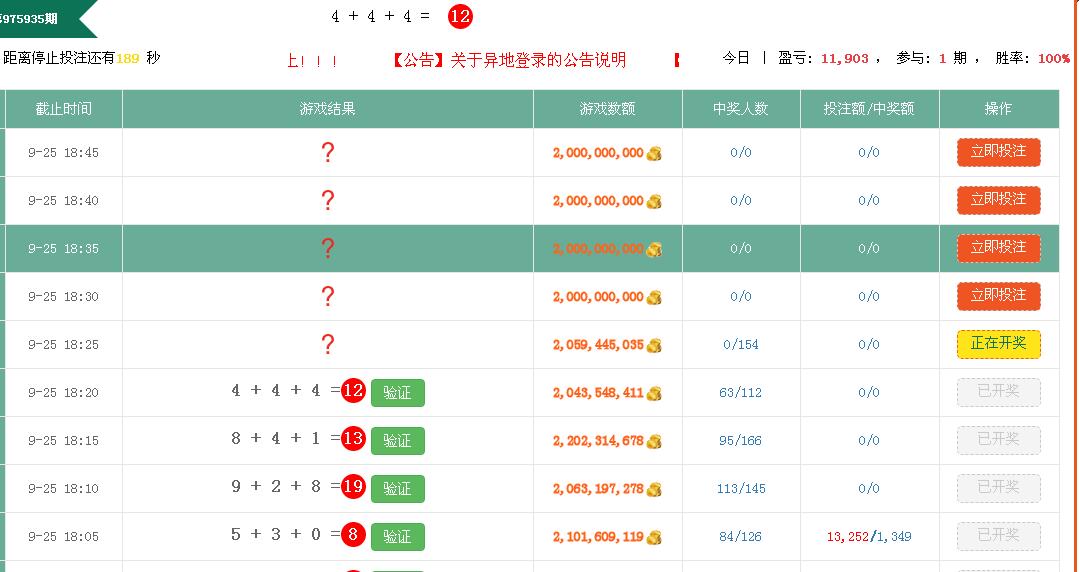Image resolution: width=1080 pixels, height=572 pixels.
Task: Click 立即投注 button for 18:45 round
Action: 998,152
